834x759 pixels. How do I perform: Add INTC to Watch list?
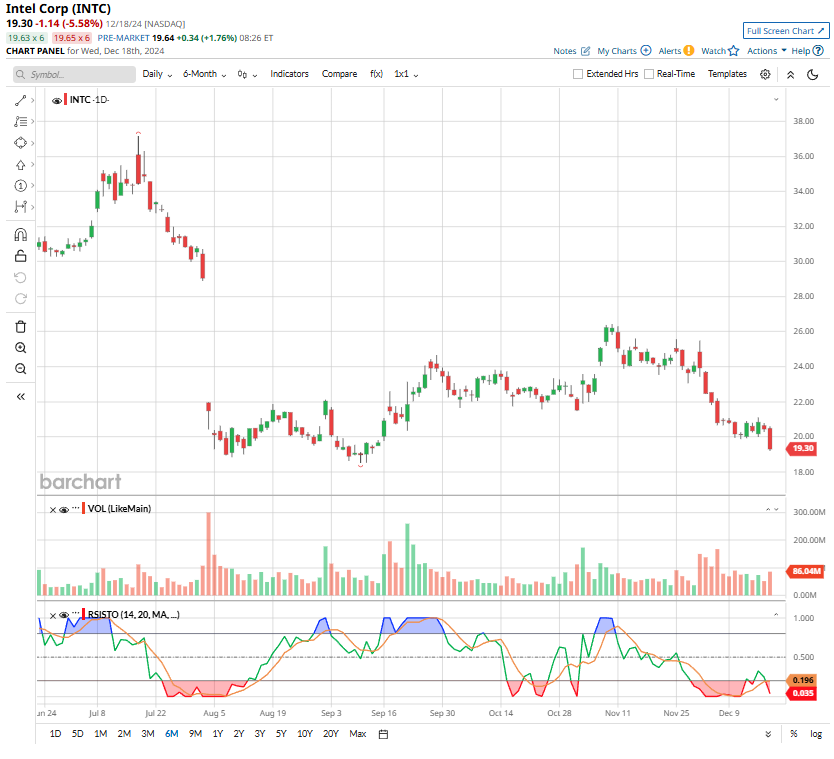click(x=720, y=51)
